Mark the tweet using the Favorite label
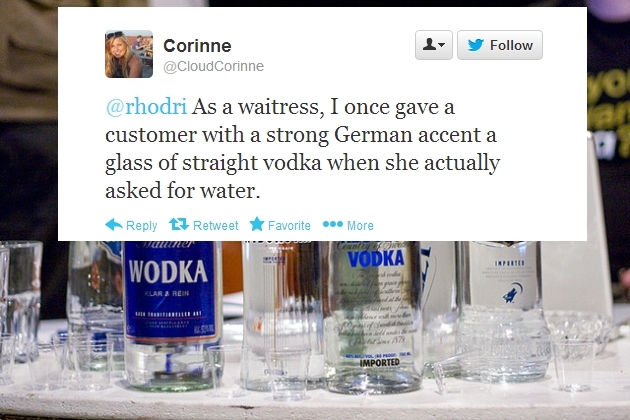 289,225
